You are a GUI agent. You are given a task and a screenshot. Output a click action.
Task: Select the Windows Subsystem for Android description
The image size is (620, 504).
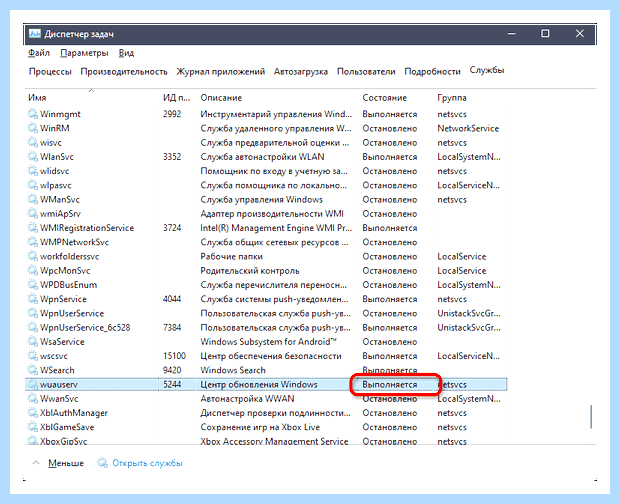pos(268,342)
